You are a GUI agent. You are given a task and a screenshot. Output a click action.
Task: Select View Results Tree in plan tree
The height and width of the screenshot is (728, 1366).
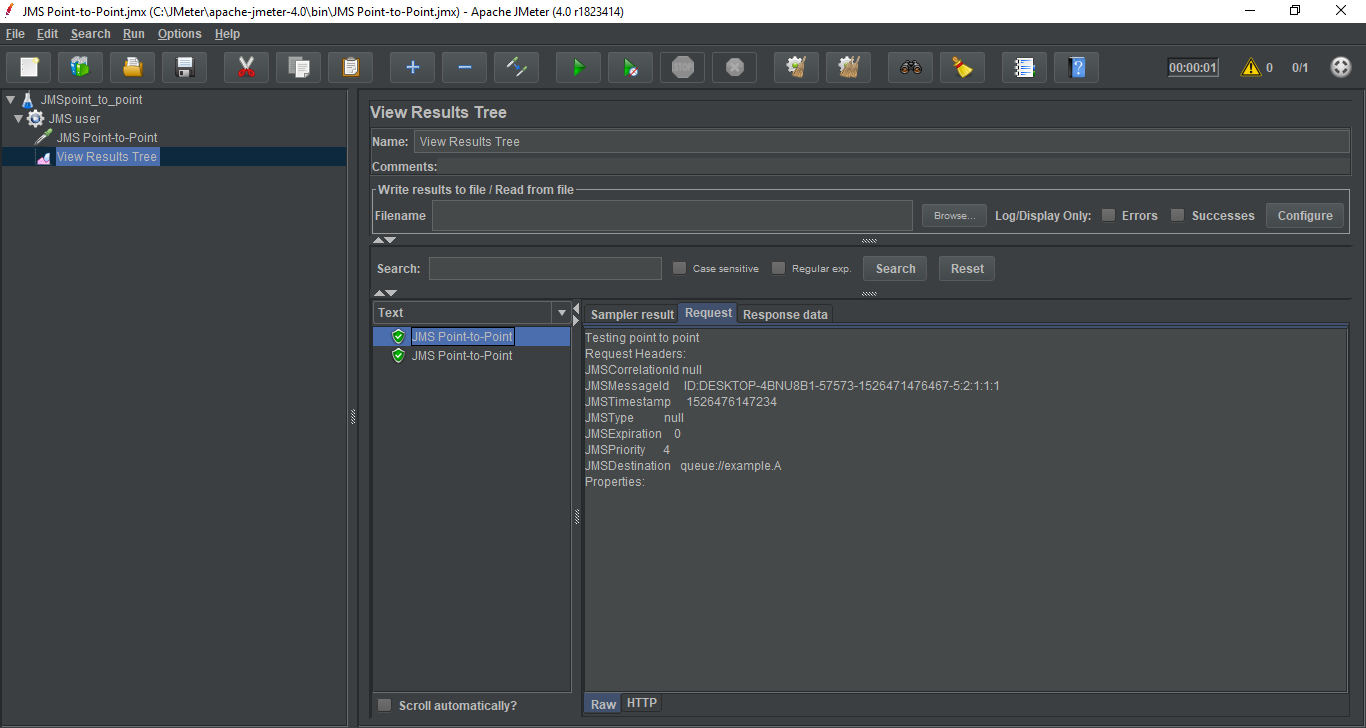coord(107,157)
